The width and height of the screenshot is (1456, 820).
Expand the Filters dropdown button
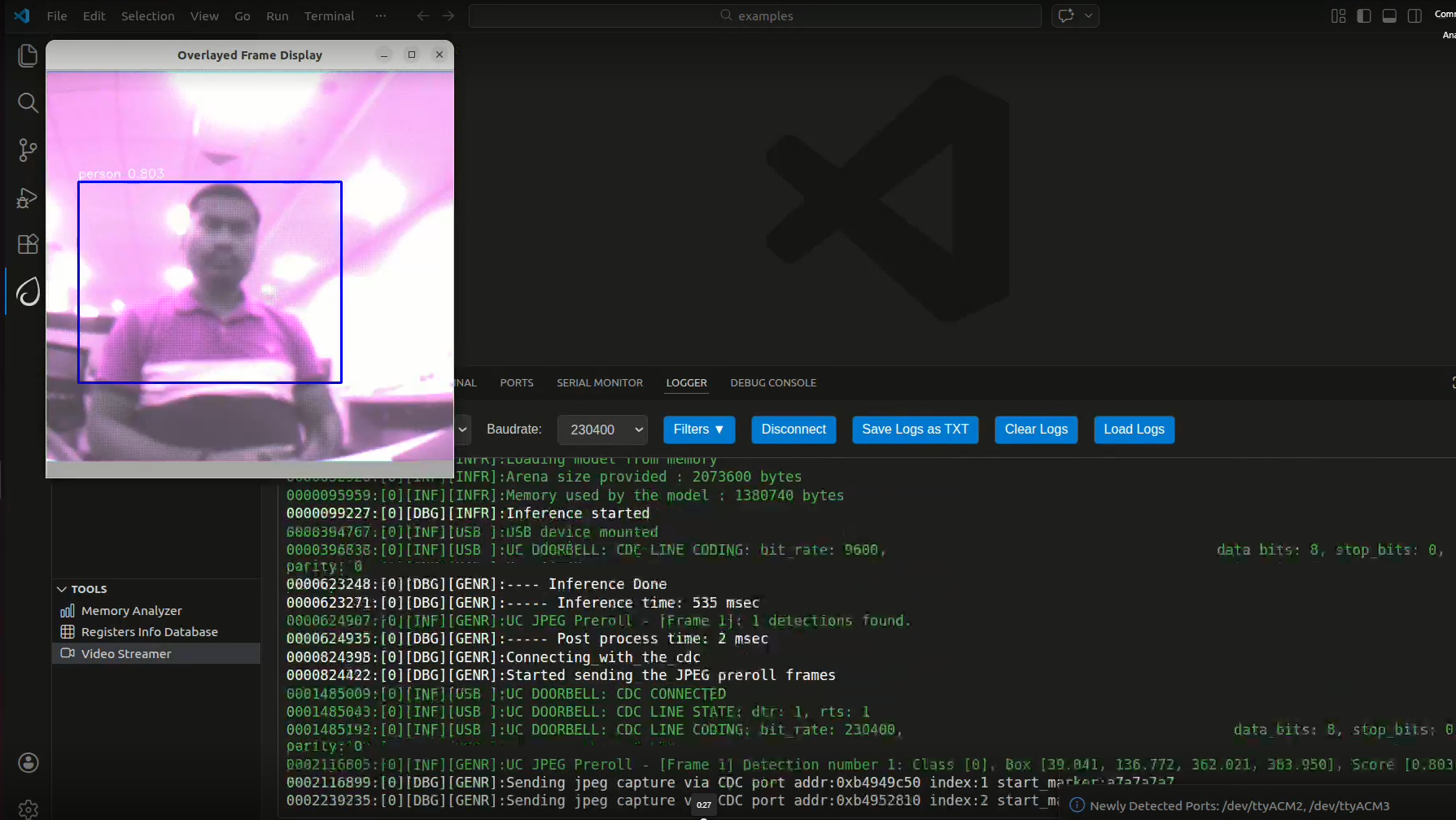pyautogui.click(x=699, y=430)
